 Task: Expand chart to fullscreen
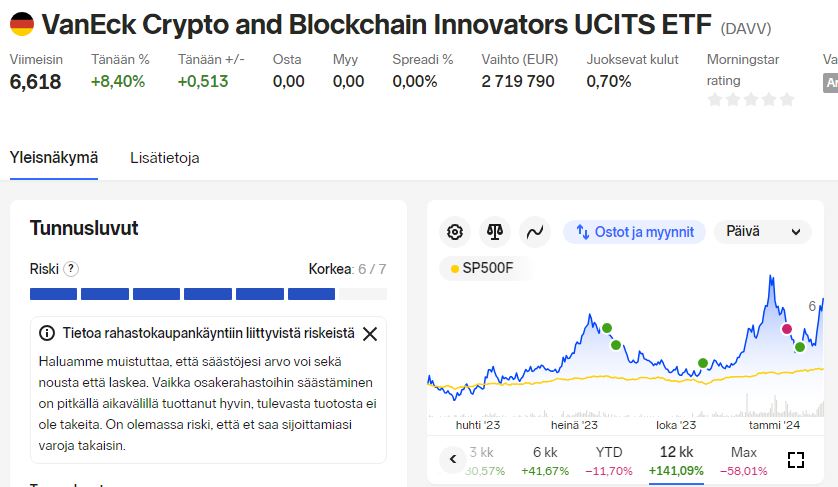796,460
